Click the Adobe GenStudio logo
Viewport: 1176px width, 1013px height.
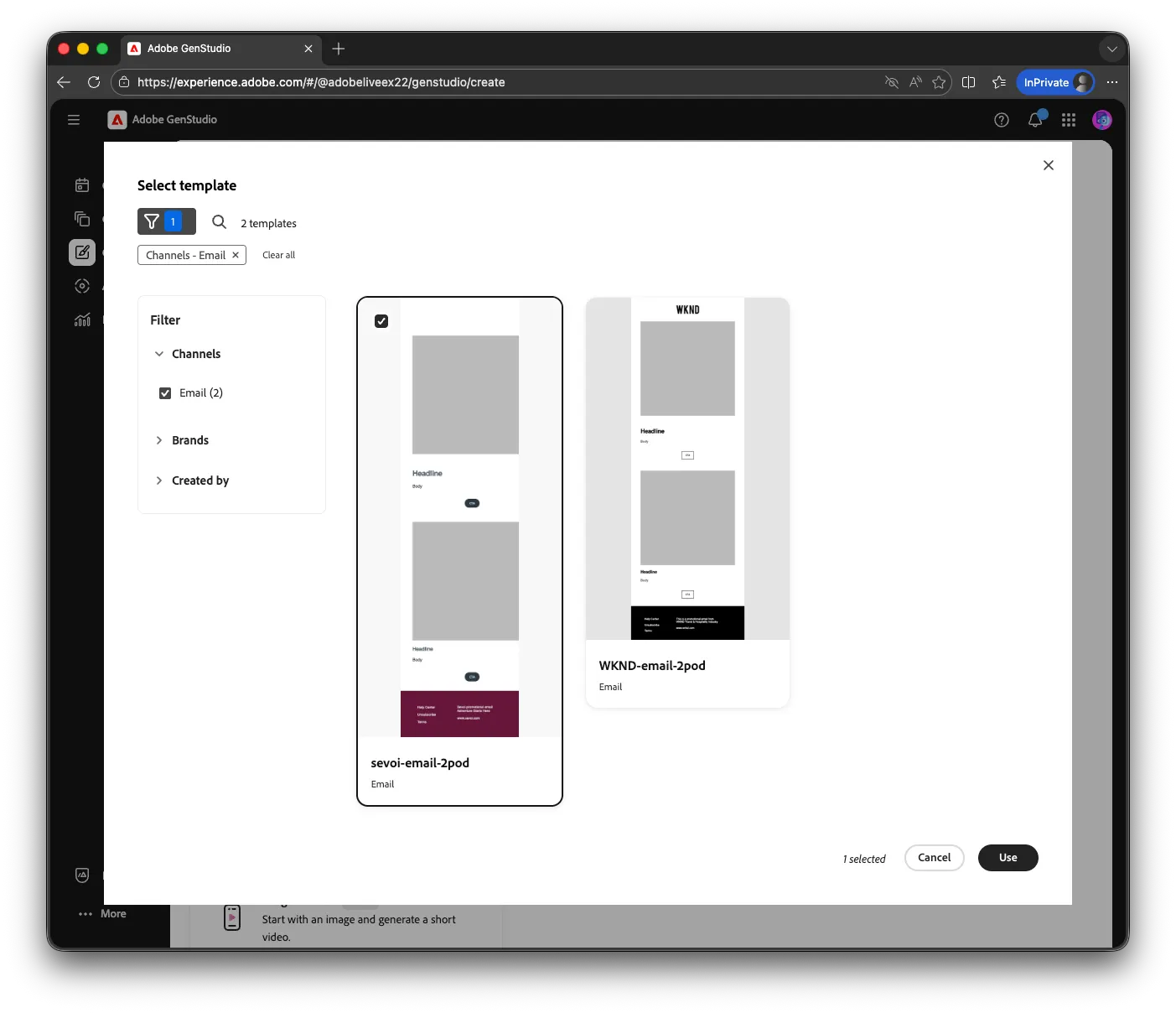pos(117,120)
